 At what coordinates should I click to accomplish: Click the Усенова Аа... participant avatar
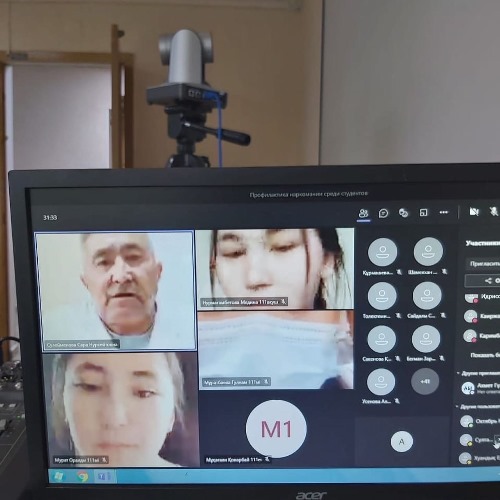pos(381,382)
